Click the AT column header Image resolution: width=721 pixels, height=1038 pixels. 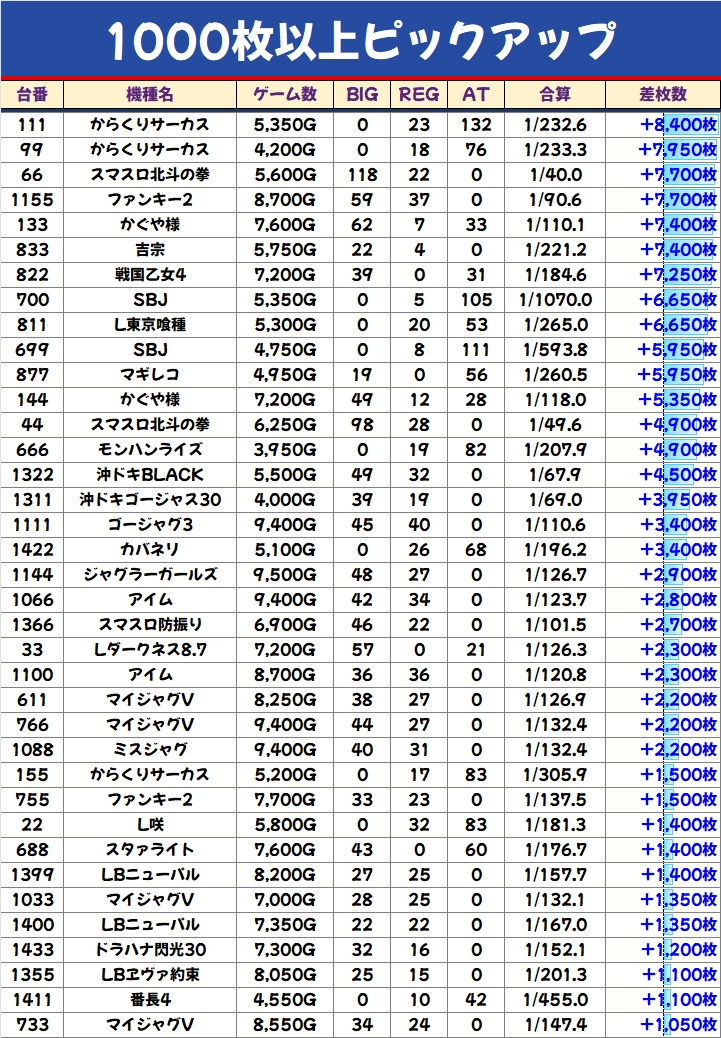[x=475, y=95]
